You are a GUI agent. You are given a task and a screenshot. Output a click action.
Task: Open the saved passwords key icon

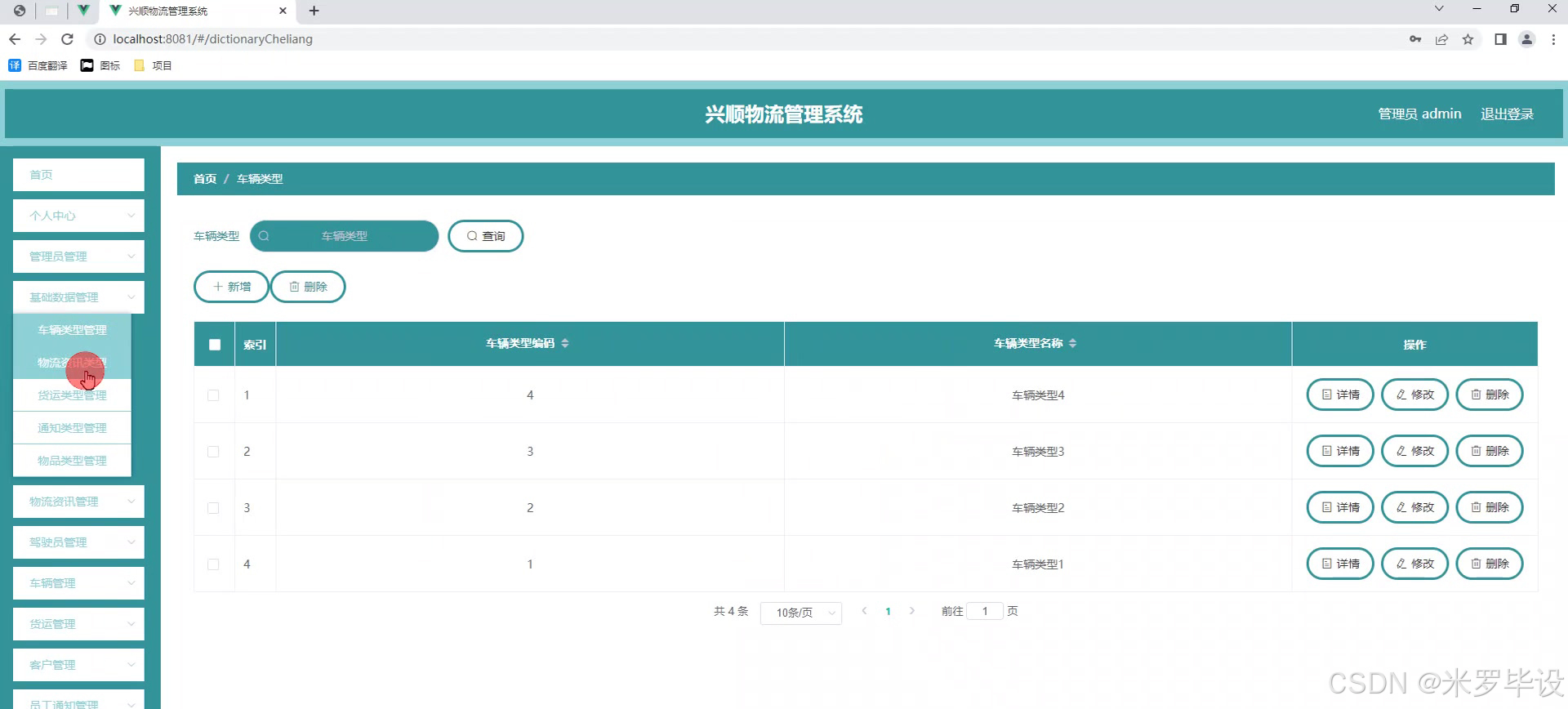click(1415, 39)
